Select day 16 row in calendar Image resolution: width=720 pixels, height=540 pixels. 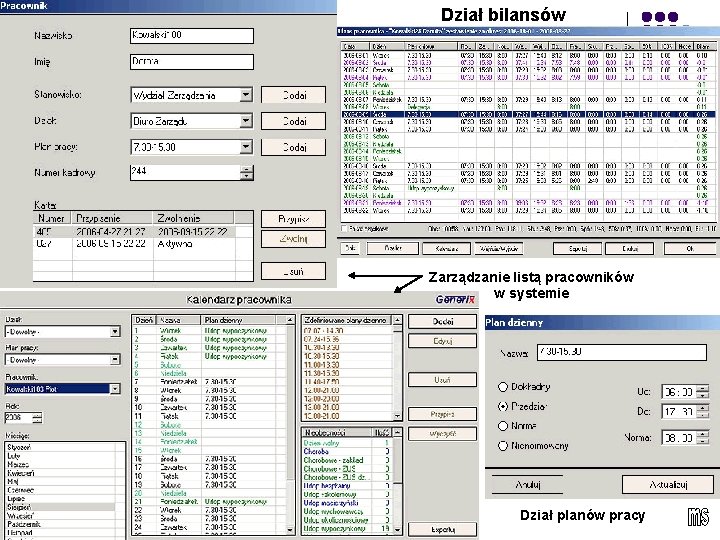tap(209, 459)
